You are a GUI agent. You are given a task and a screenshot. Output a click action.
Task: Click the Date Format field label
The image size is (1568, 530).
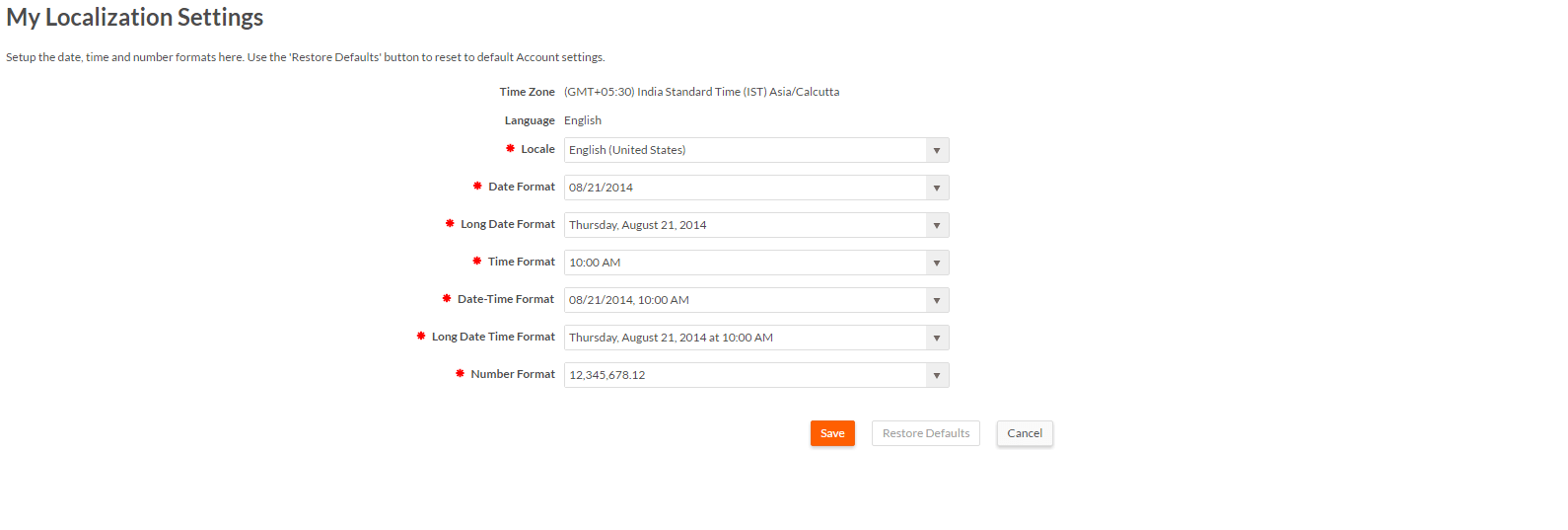pyautogui.click(x=522, y=187)
